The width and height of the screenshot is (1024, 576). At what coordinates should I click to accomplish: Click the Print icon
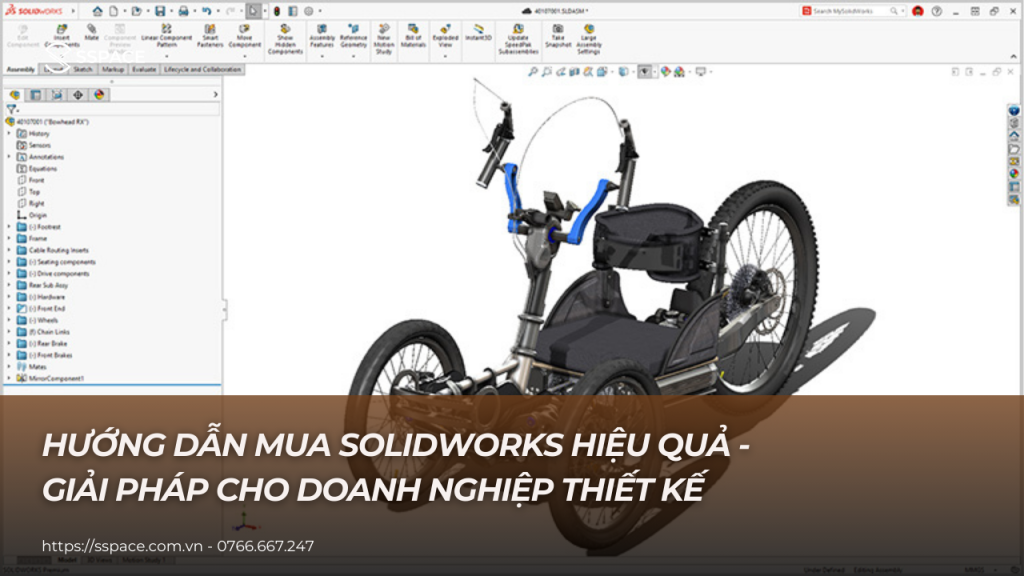tap(184, 11)
